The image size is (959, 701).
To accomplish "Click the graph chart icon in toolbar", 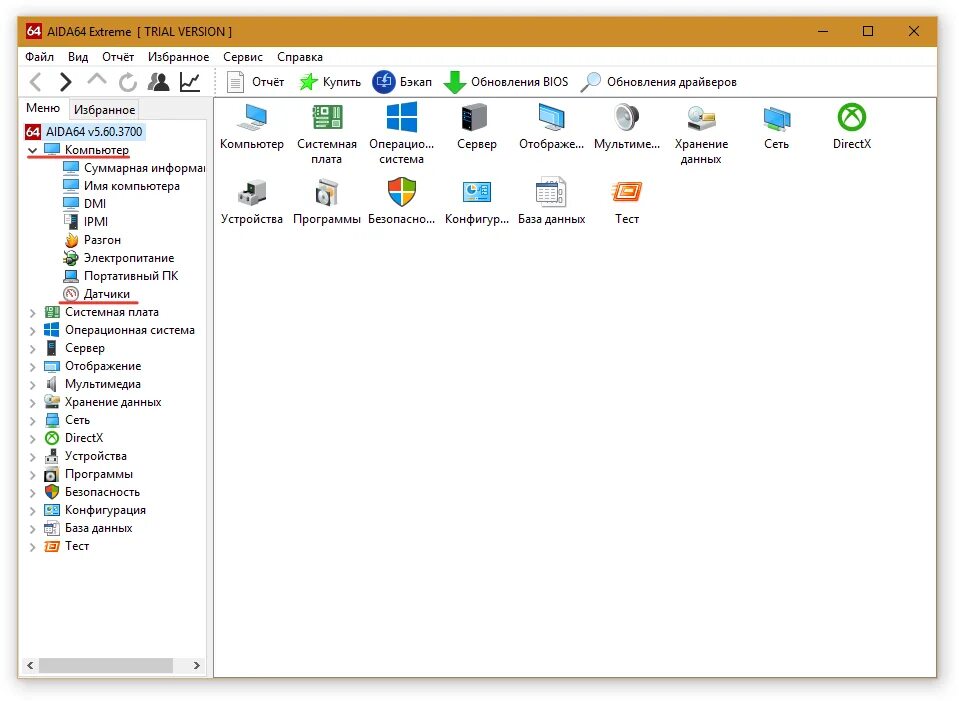I will [190, 82].
